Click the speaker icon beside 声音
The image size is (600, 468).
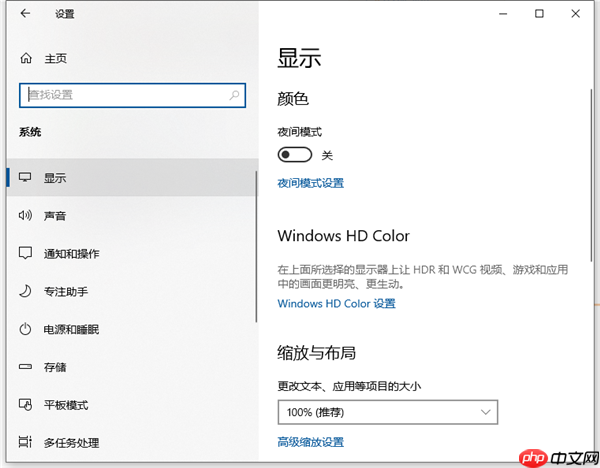(25, 215)
